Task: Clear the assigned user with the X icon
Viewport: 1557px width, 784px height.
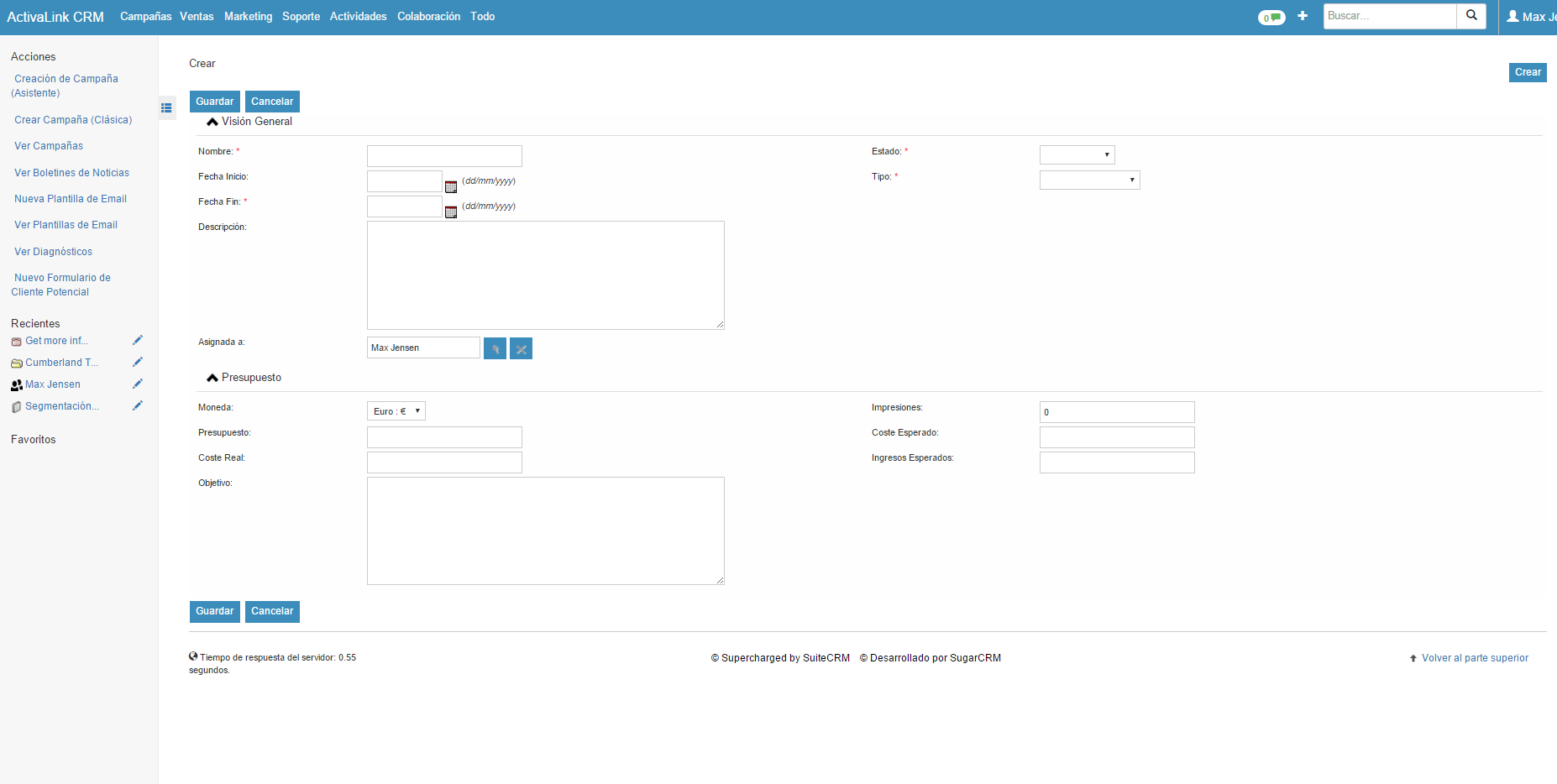Action: [x=521, y=348]
